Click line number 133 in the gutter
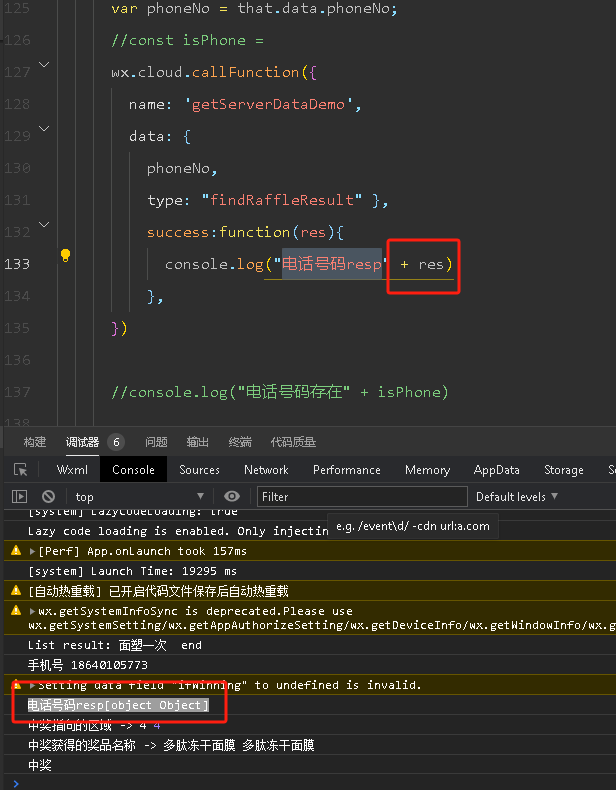616x790 pixels. pyautogui.click(x=17, y=264)
